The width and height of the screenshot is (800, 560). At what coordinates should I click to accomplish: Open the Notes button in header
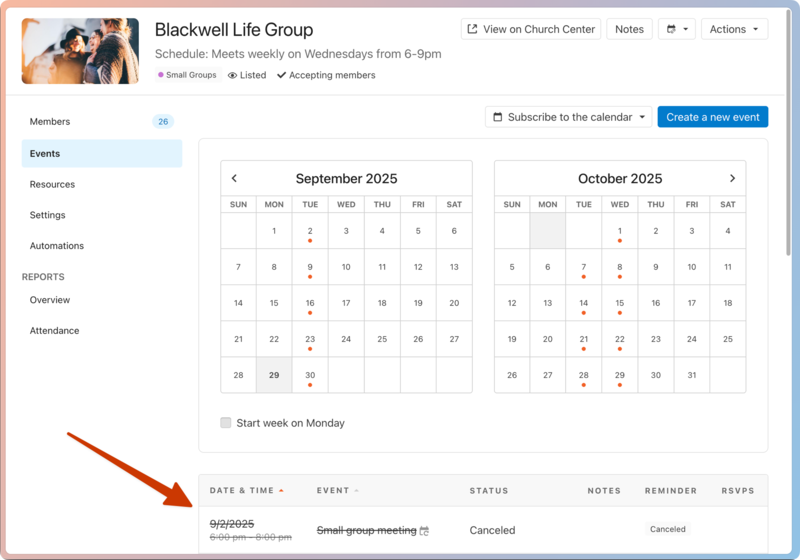click(x=629, y=30)
